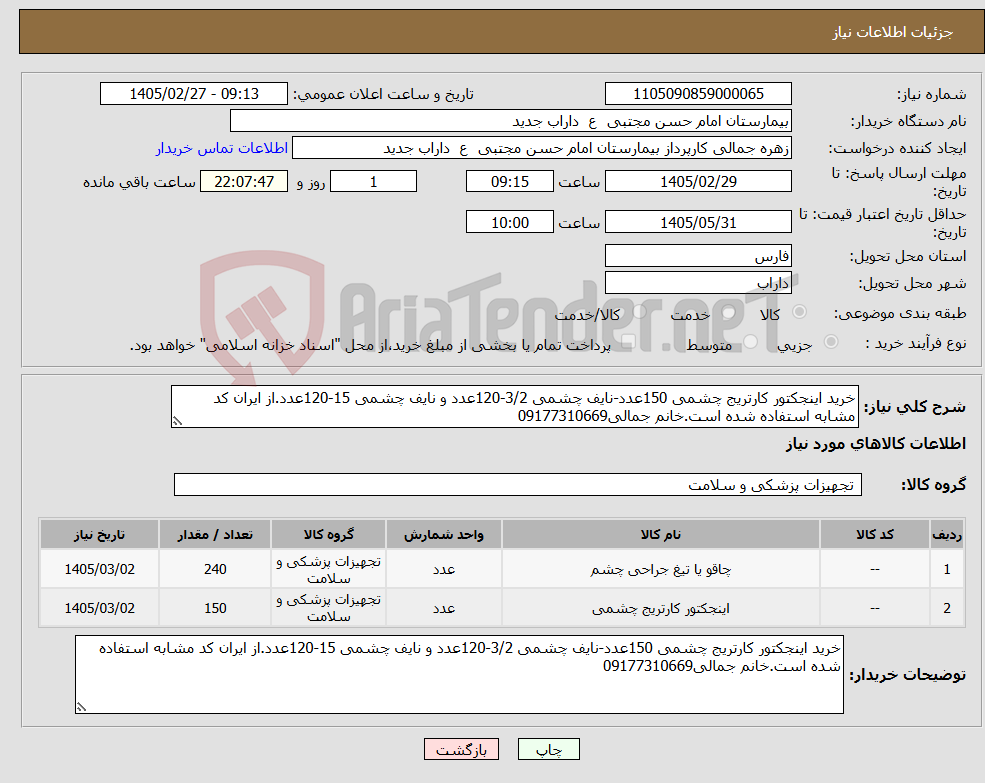Click the buyer explanations textarea
985x783 pixels.
point(459,674)
